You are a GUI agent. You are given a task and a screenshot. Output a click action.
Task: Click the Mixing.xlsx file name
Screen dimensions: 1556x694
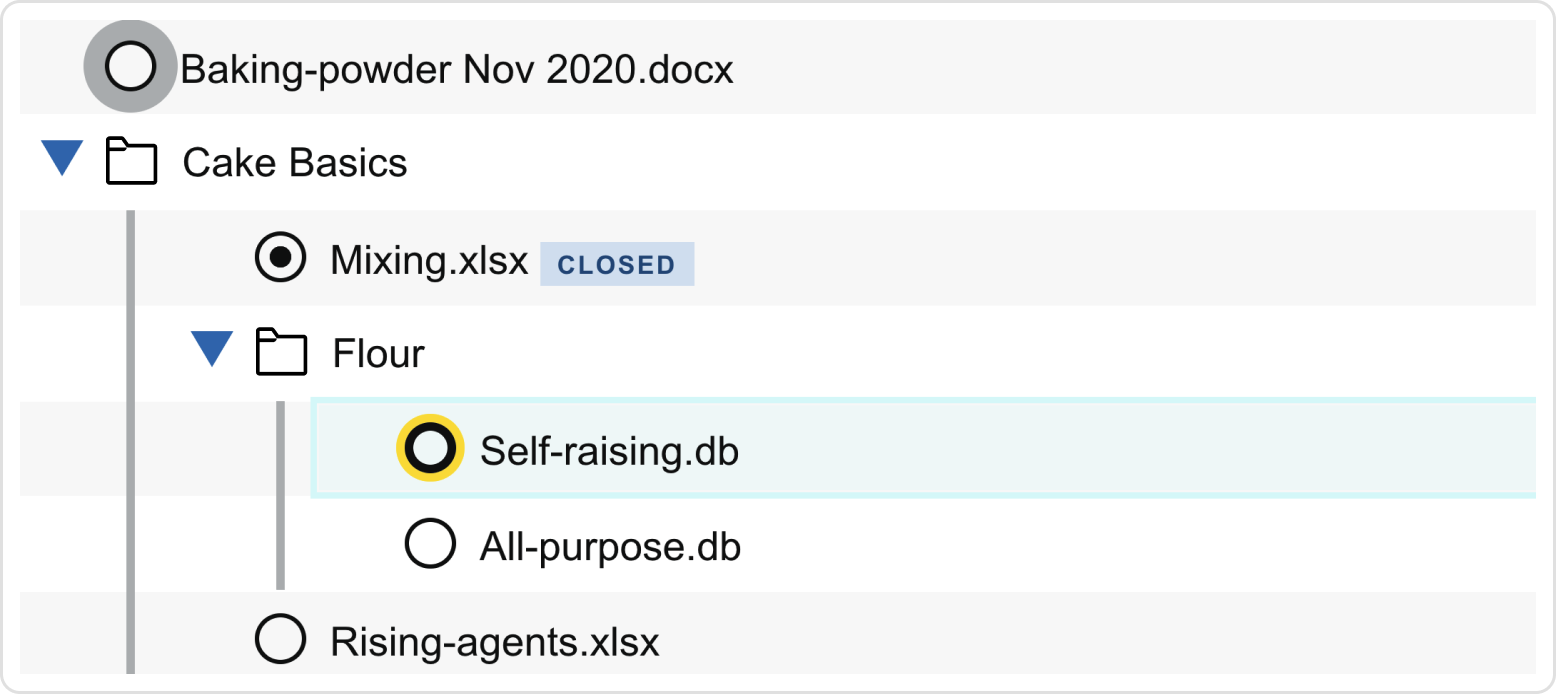(x=429, y=261)
